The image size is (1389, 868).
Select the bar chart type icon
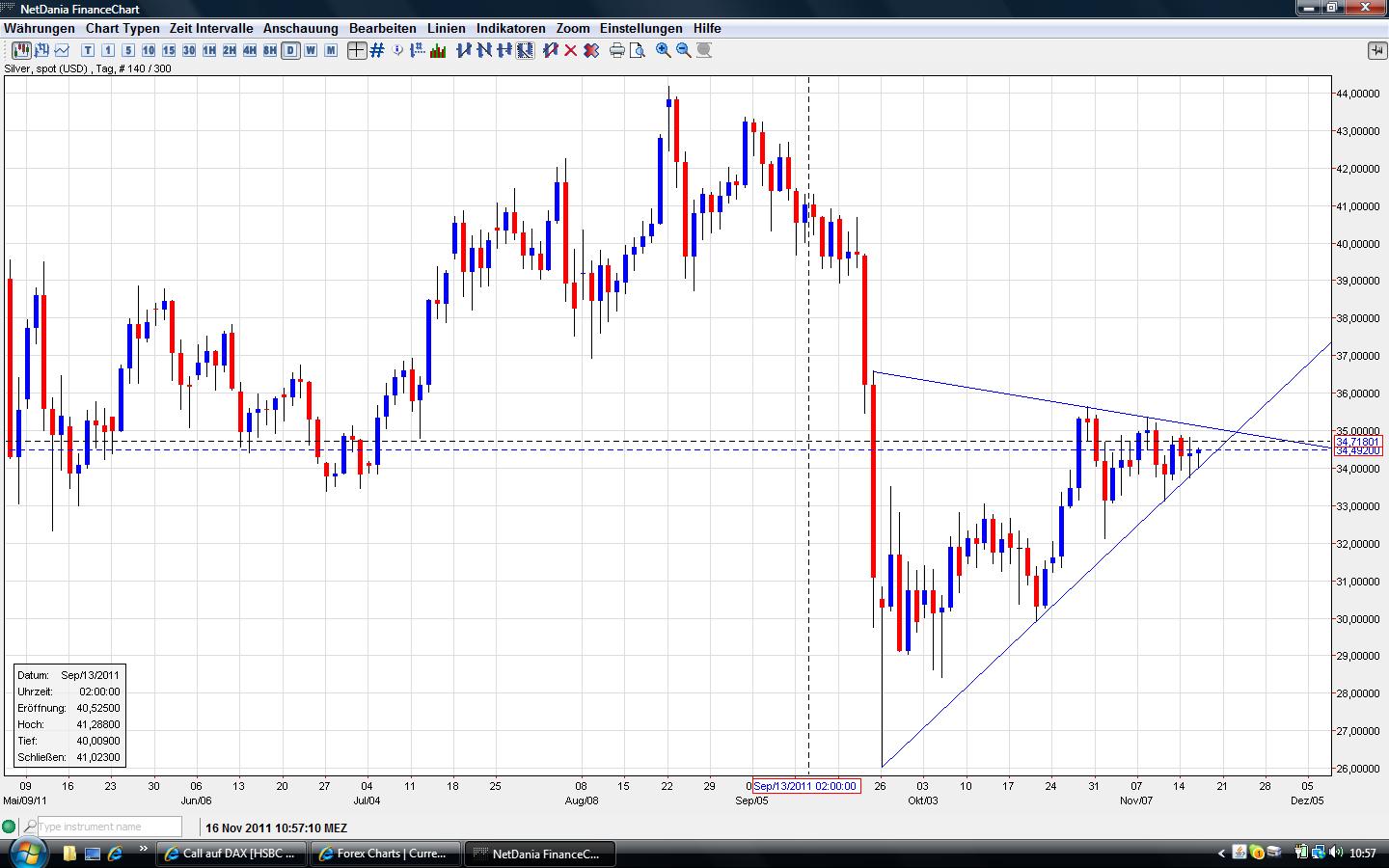coord(41,50)
